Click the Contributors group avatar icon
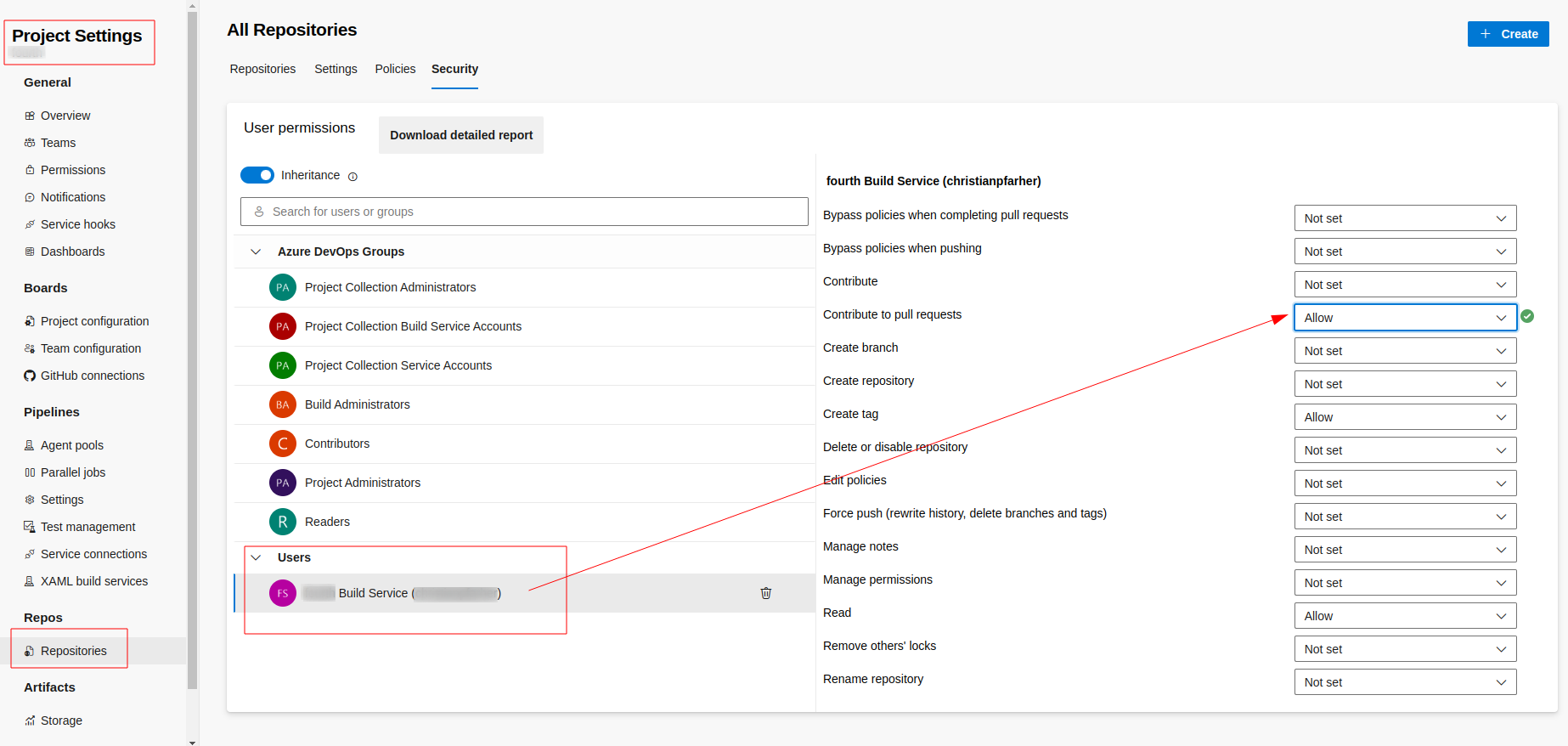Screen dimensions: 1568x746 [x=282, y=444]
